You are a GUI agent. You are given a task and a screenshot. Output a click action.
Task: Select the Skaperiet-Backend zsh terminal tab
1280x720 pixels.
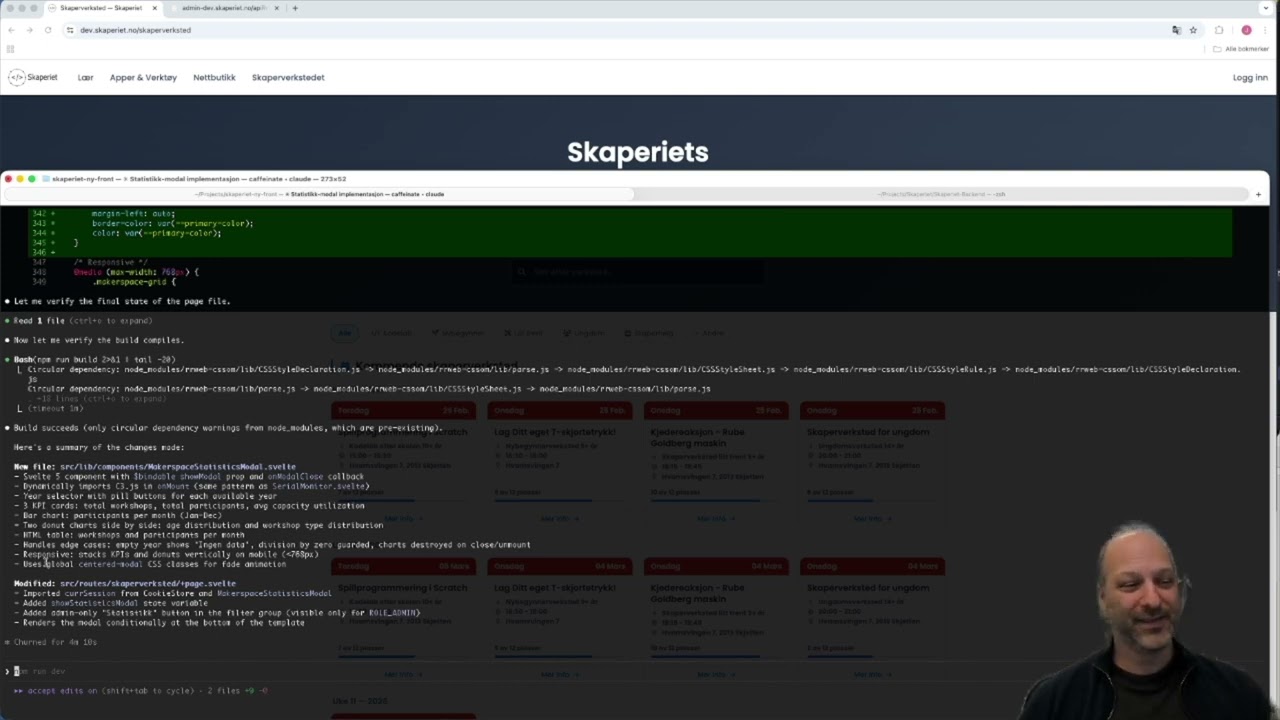(940, 194)
